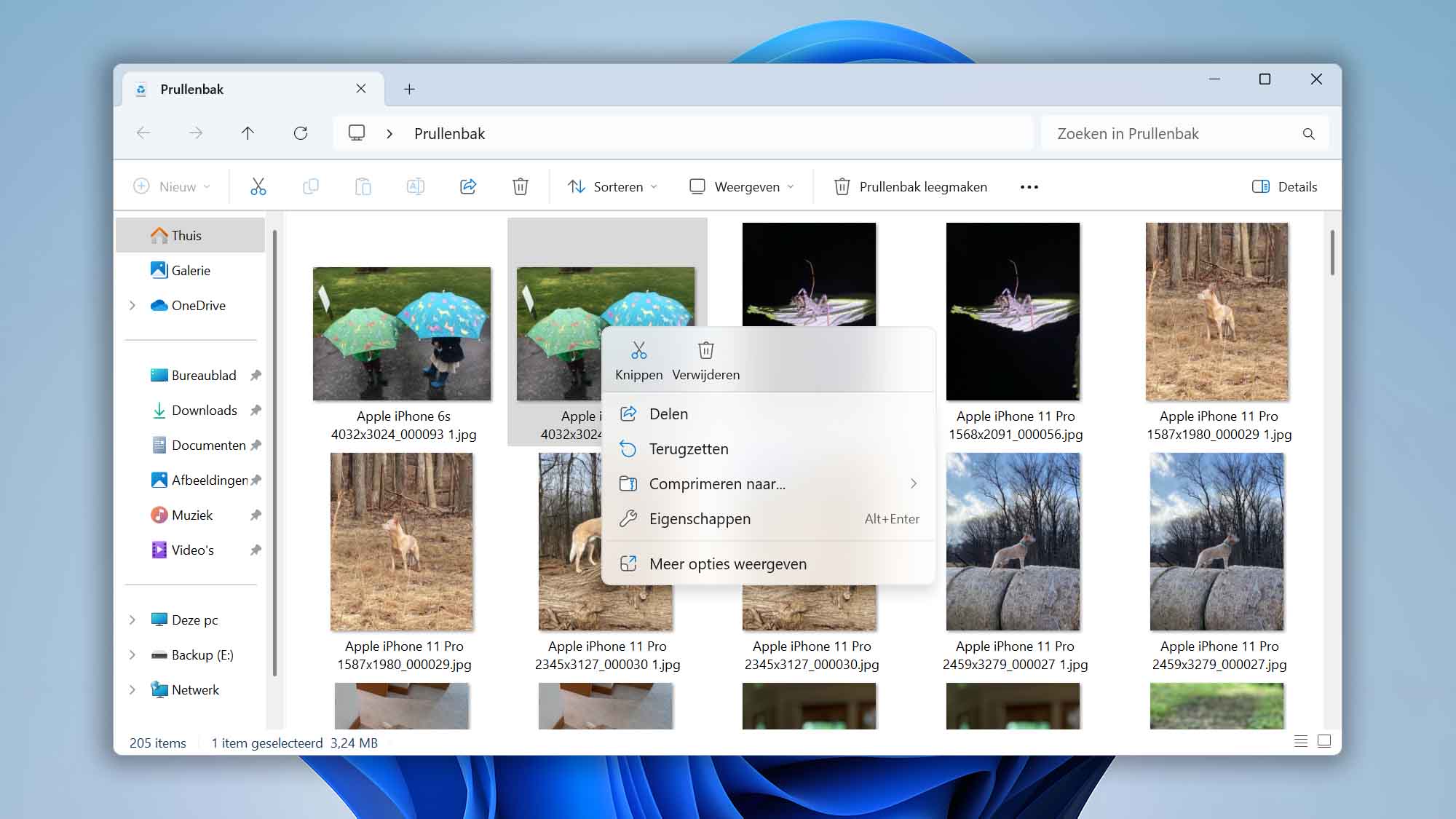Viewport: 1456px width, 819px height.
Task: Click Prullenbak in the address breadcrumb
Action: point(449,134)
